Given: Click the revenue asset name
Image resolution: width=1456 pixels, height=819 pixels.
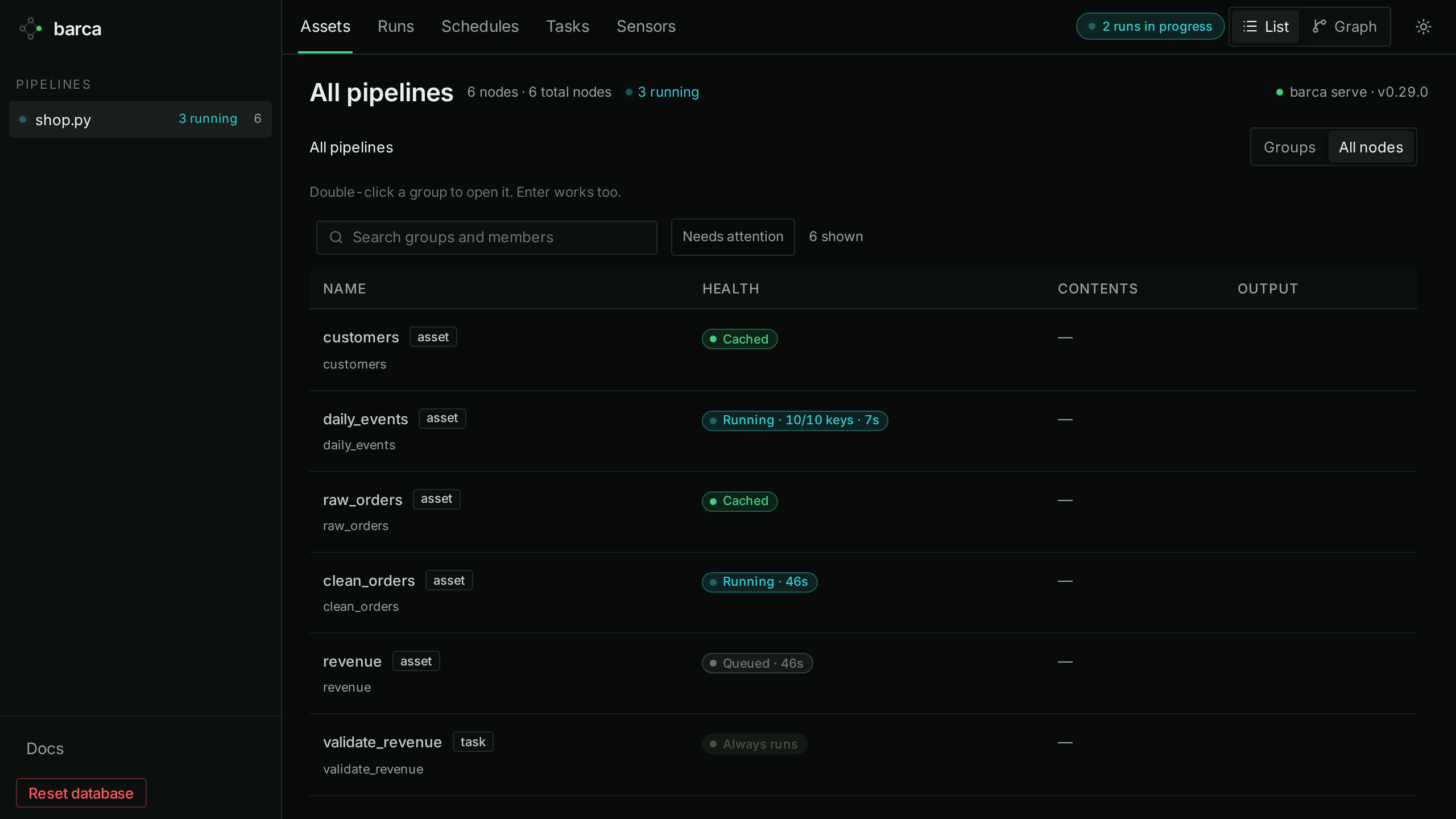Looking at the screenshot, I should [x=353, y=661].
